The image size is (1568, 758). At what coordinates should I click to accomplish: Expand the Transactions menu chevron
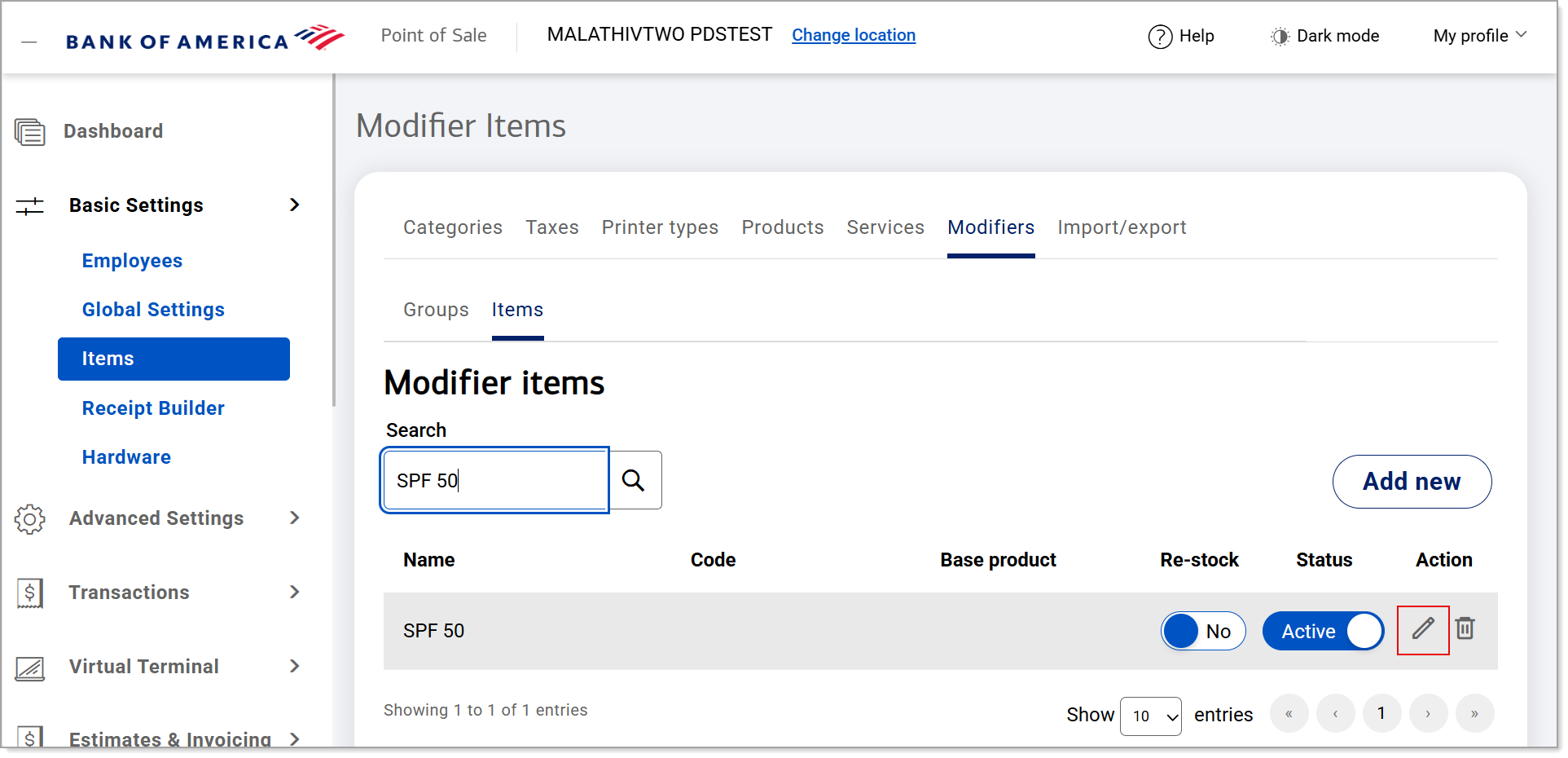pos(295,592)
